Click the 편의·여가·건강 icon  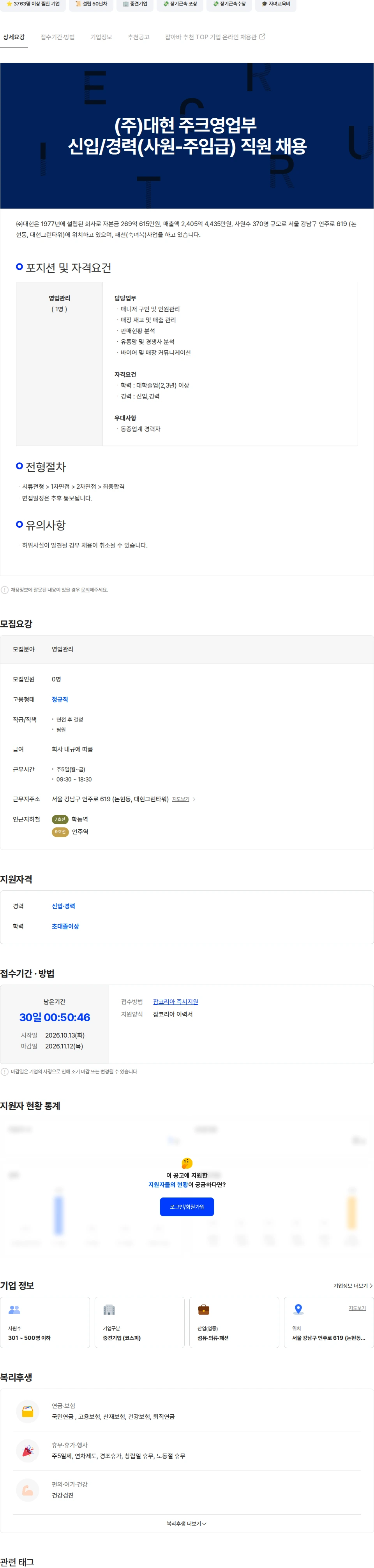click(x=28, y=1490)
